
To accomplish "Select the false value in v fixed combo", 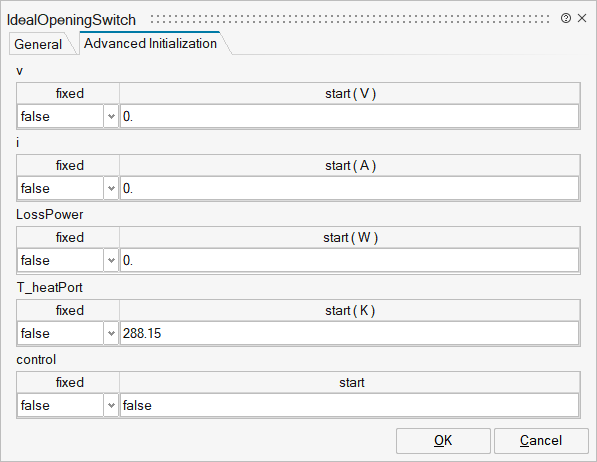I will coord(60,116).
